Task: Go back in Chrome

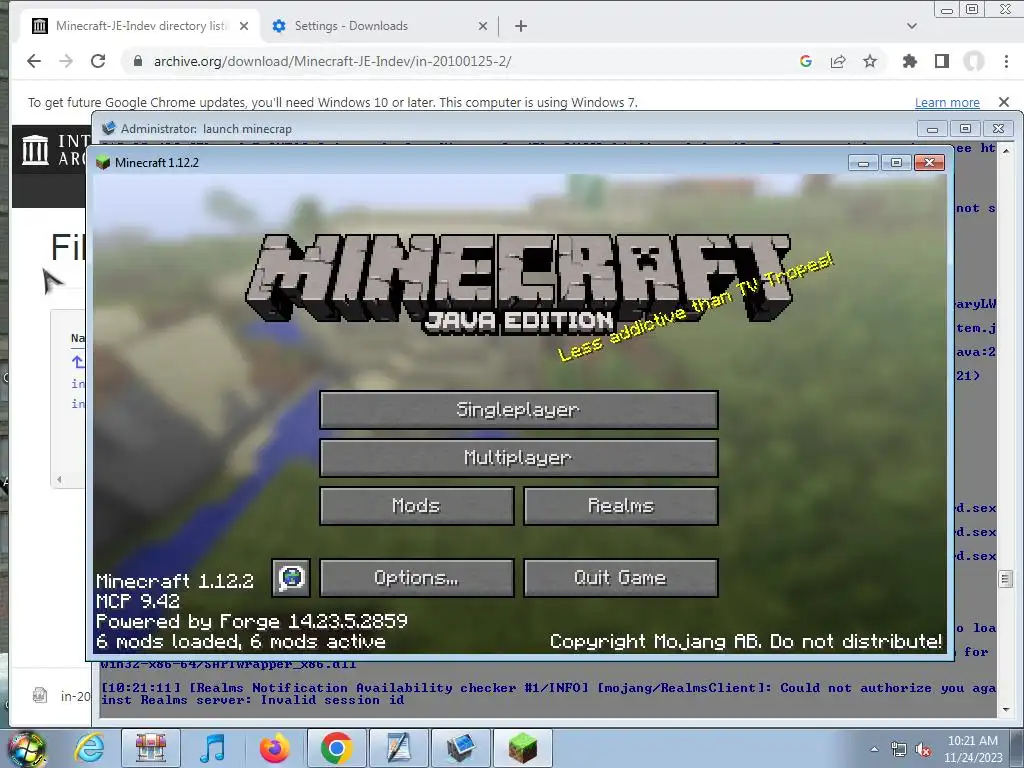Action: [34, 61]
